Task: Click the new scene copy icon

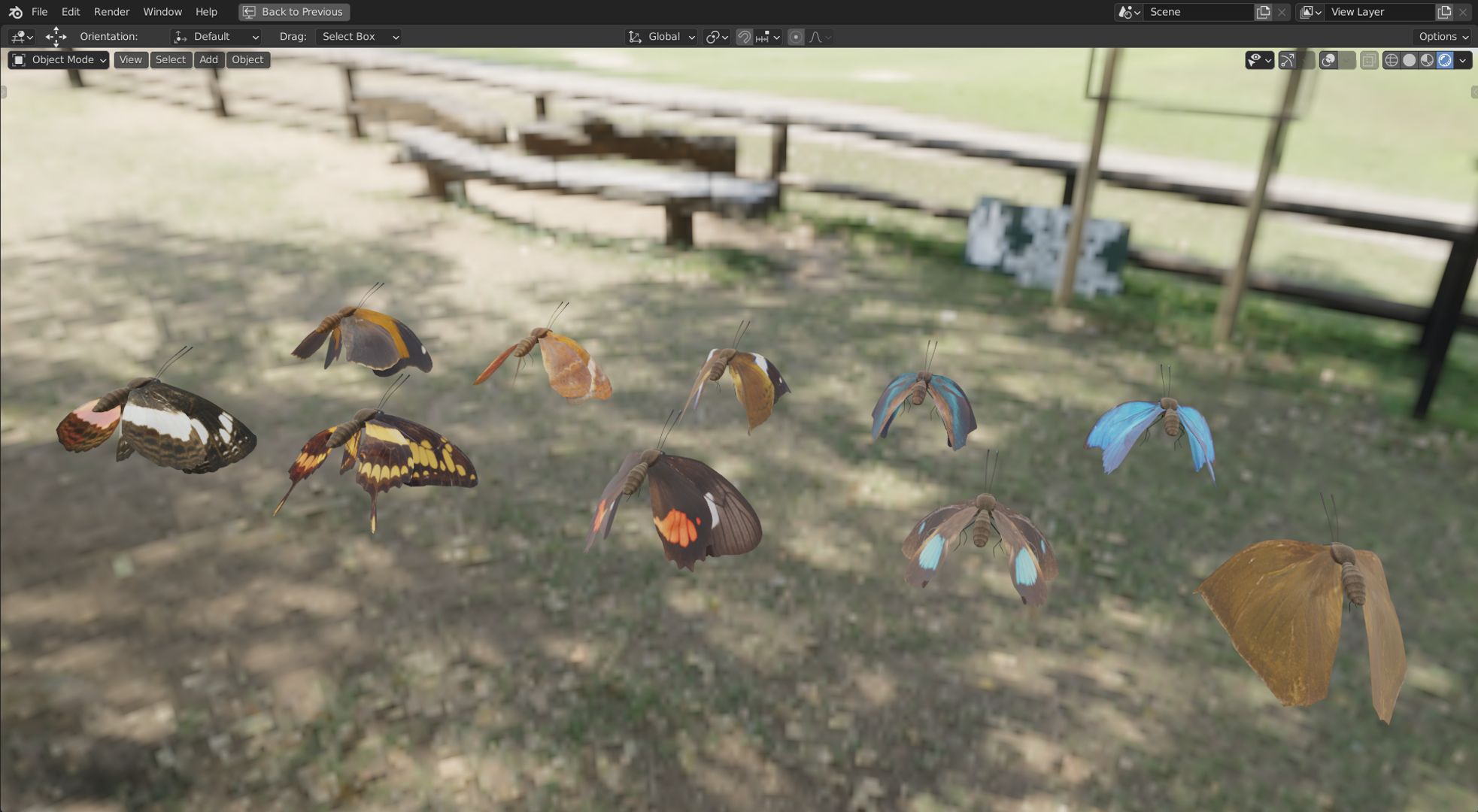Action: [x=1263, y=12]
